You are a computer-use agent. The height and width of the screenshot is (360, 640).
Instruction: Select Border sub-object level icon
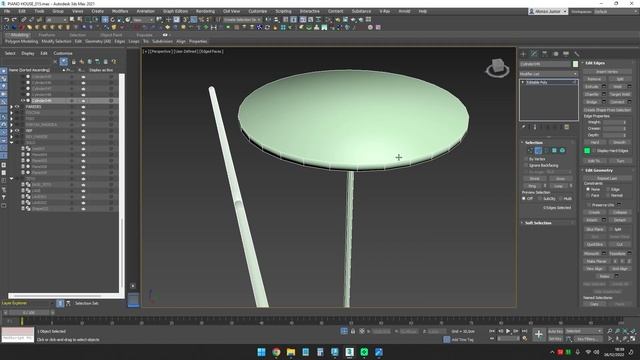tap(547, 151)
